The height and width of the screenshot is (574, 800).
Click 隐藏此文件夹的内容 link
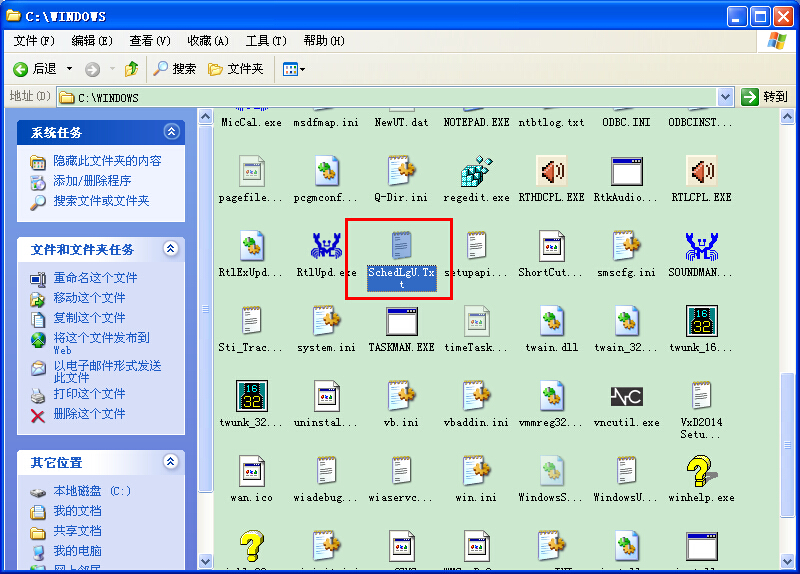tap(107, 161)
